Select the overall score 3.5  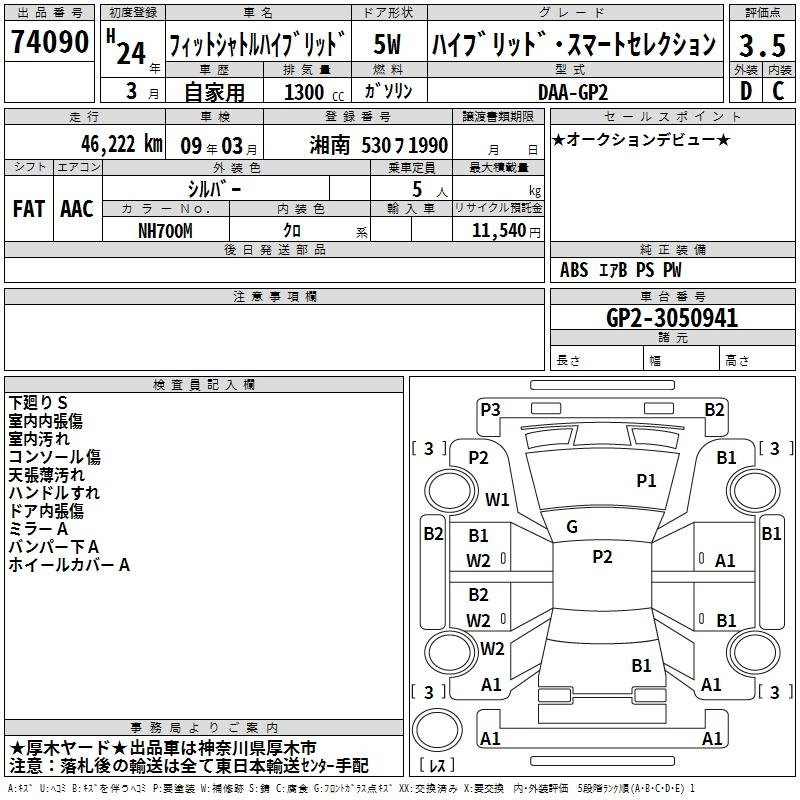pos(762,45)
